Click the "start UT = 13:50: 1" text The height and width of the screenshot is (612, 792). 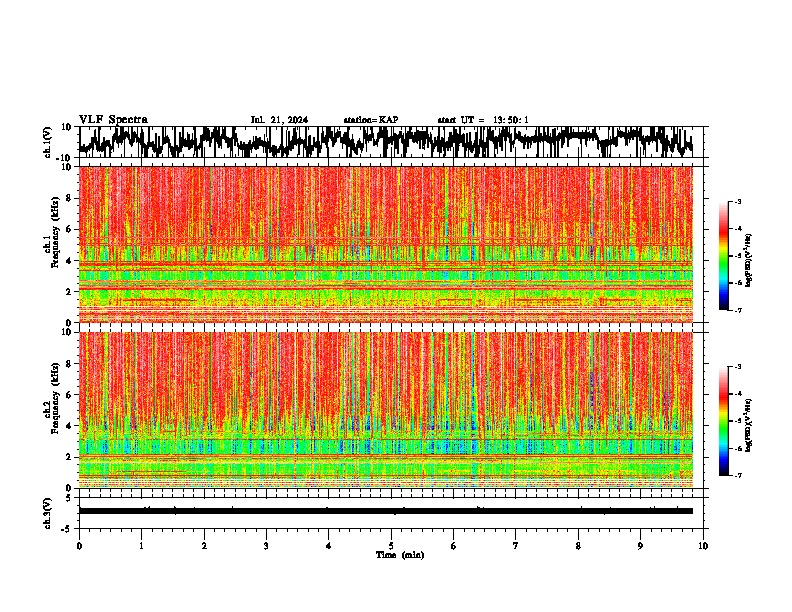click(483, 120)
